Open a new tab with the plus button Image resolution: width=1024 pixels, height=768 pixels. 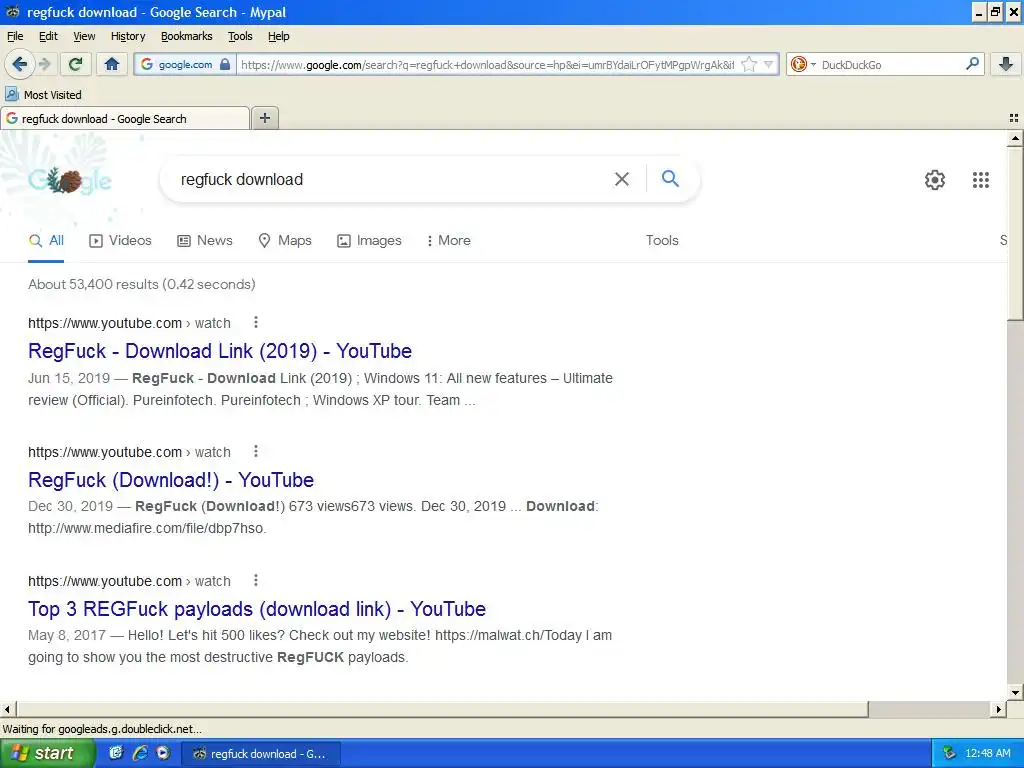265,118
